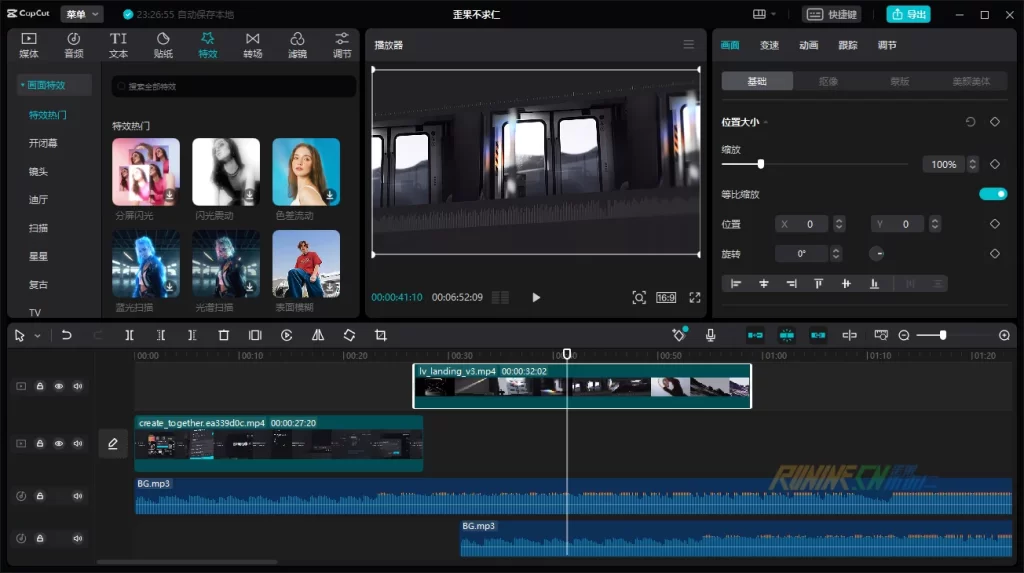Click the split clip tool in timeline toolbar
This screenshot has width=1024, height=573.
[x=129, y=336]
